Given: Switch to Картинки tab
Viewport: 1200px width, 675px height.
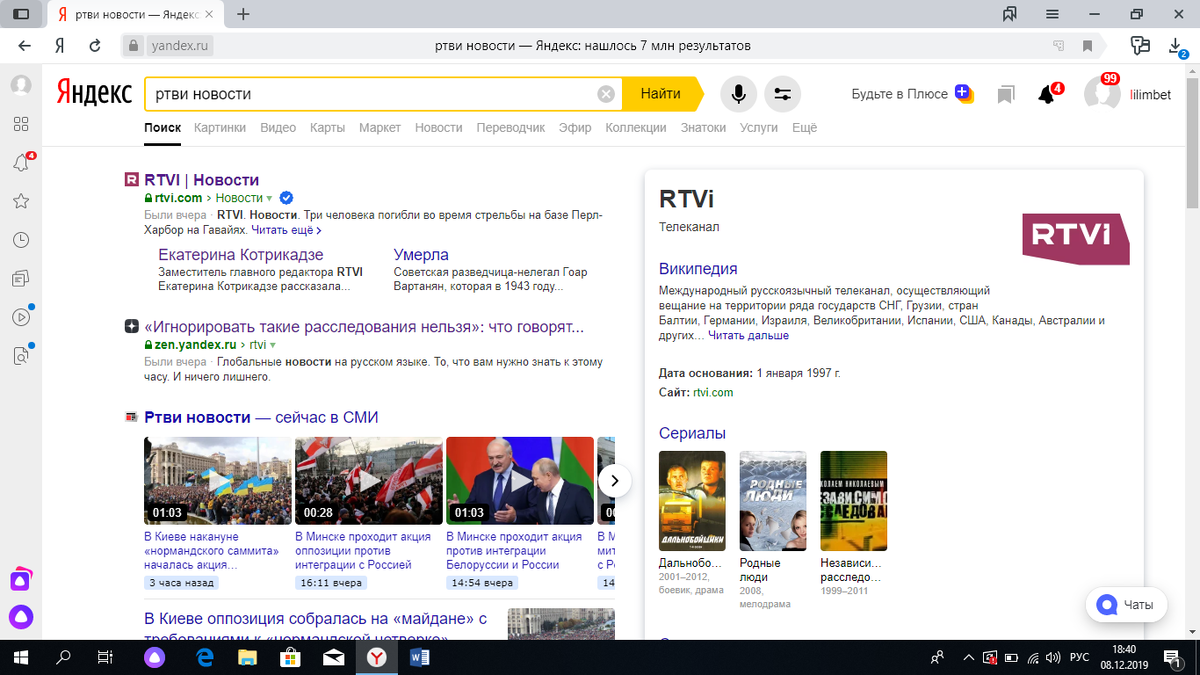Looking at the screenshot, I should [x=220, y=128].
